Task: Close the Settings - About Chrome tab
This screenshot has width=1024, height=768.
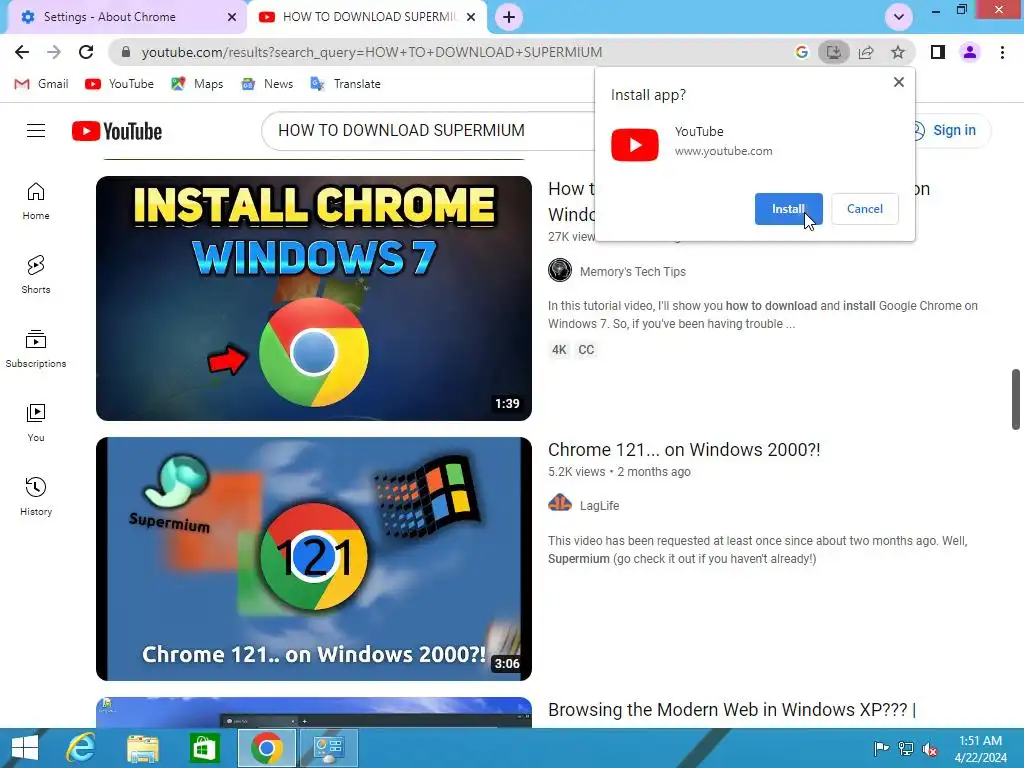Action: pyautogui.click(x=232, y=17)
